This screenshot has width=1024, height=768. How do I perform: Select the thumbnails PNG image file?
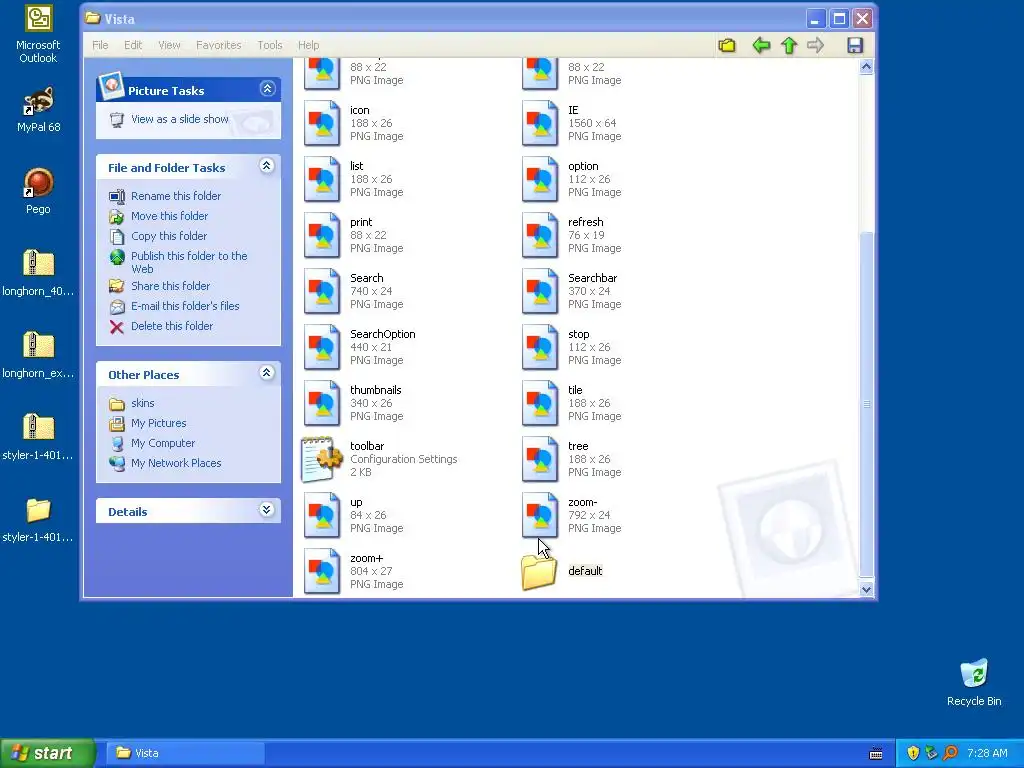click(354, 403)
